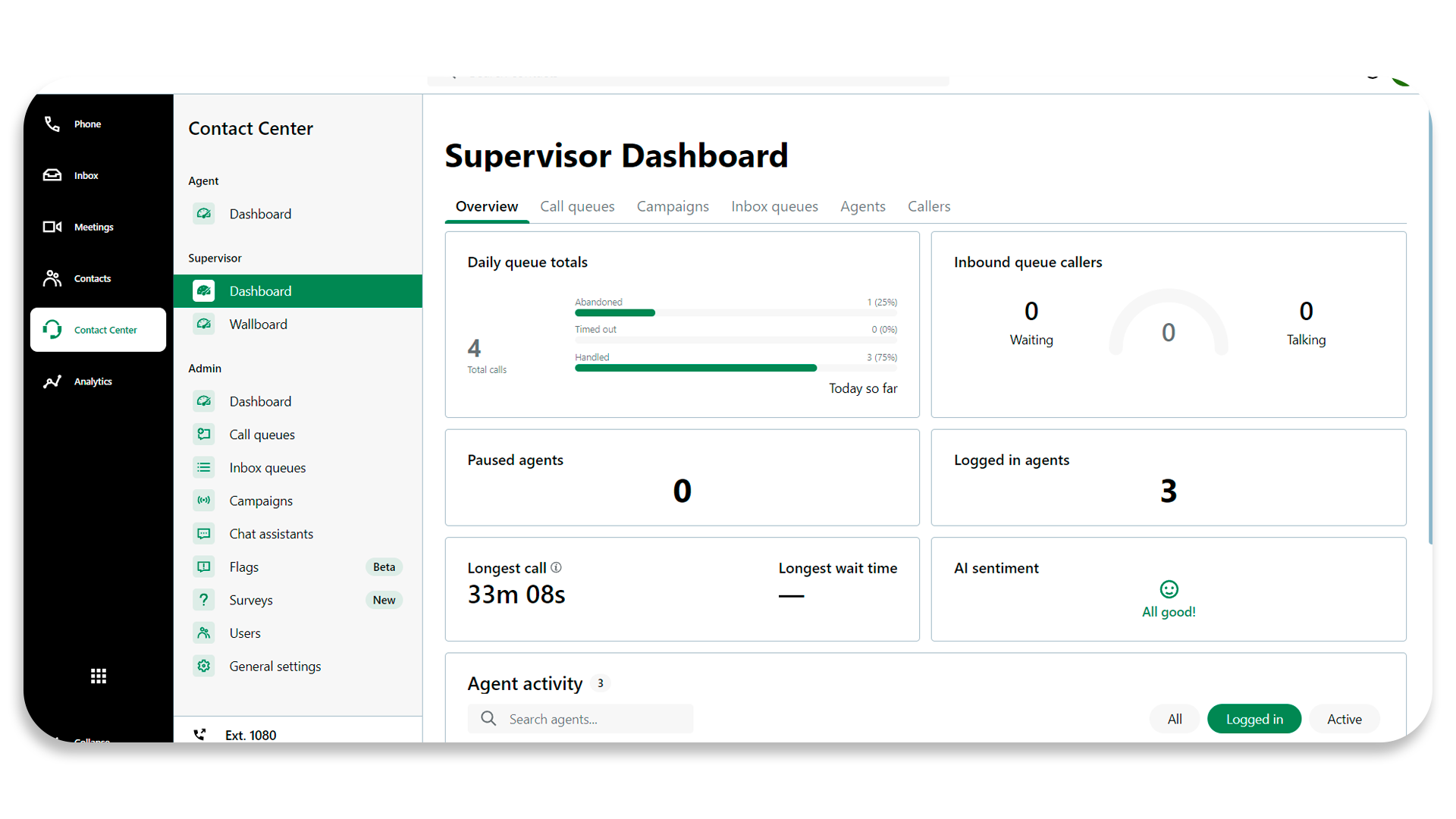1456x819 pixels.
Task: Click the Admin Dashboard gauge icon
Action: [204, 401]
